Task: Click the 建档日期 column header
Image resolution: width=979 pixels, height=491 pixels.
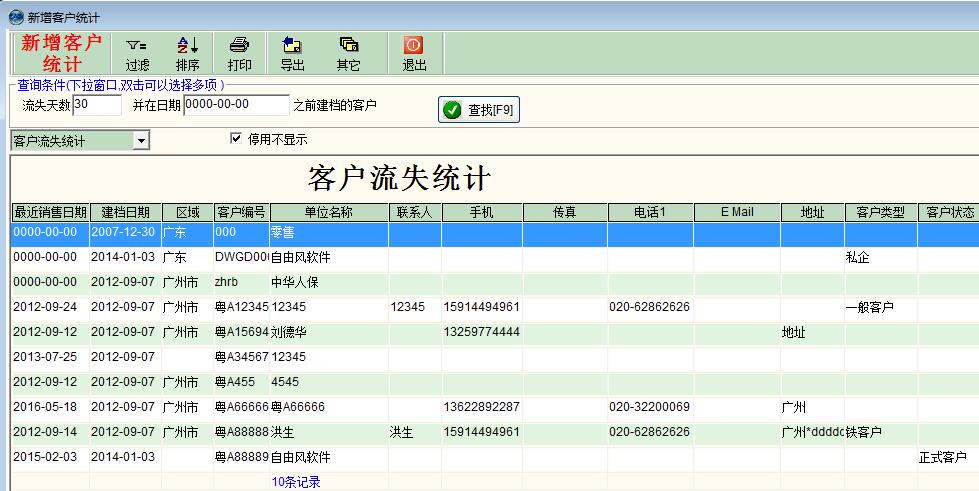Action: pos(125,212)
